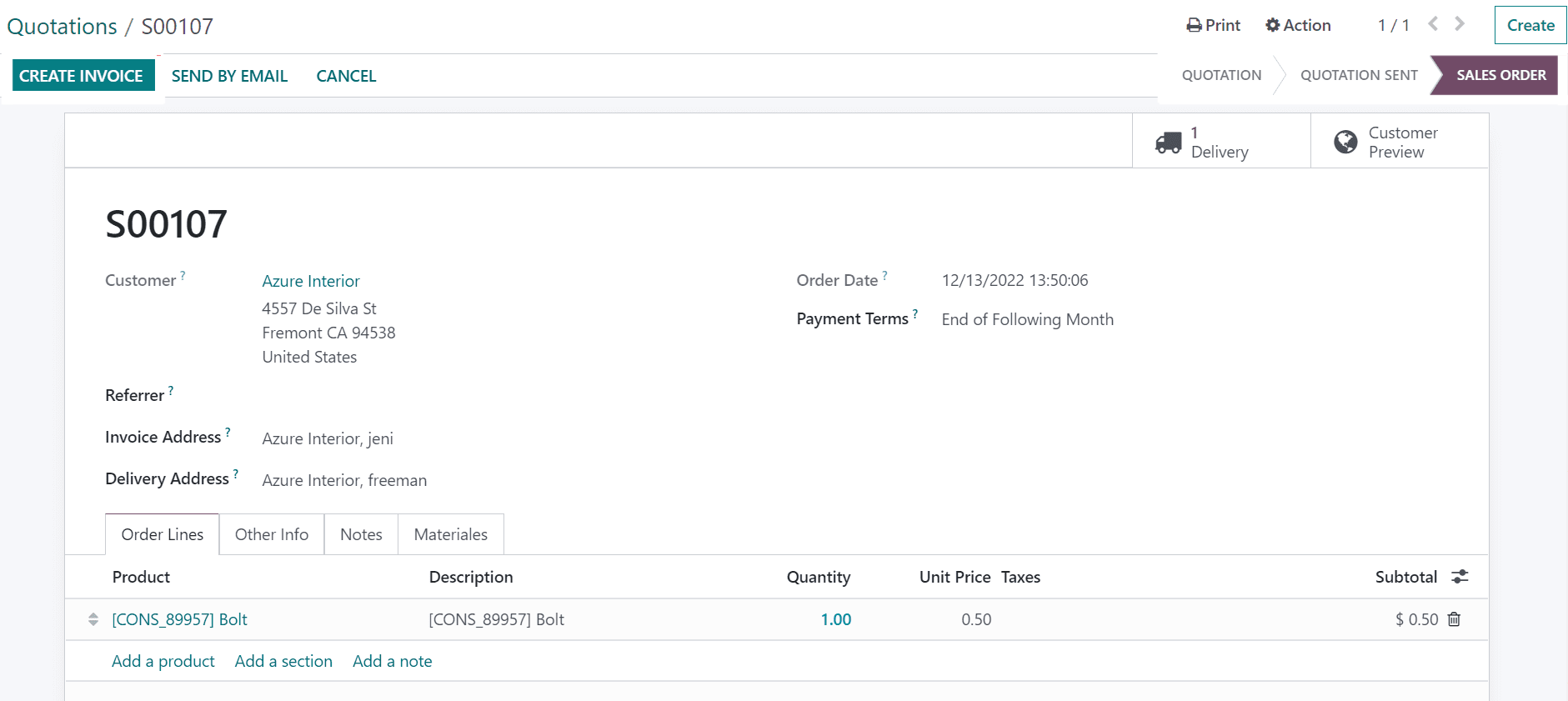Expand the Action gear menu
The image size is (1568, 701).
point(1298,26)
